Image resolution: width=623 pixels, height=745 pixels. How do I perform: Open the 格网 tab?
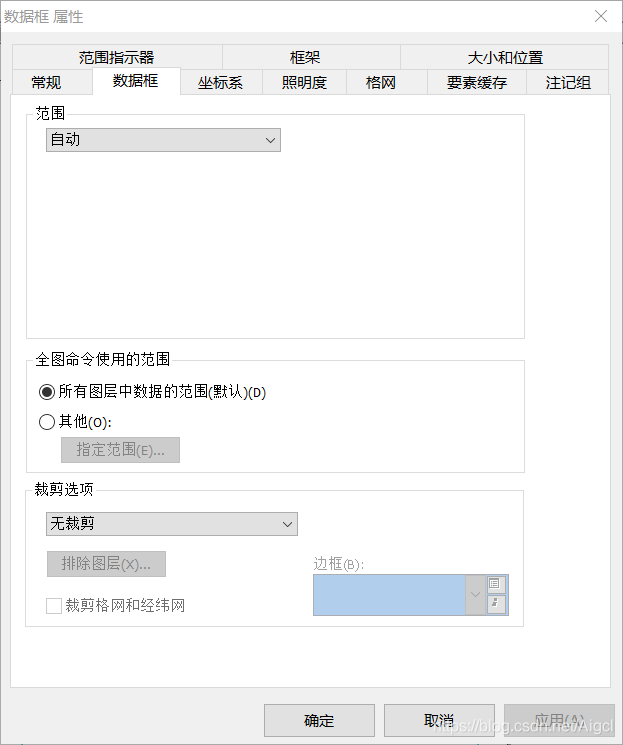point(387,83)
